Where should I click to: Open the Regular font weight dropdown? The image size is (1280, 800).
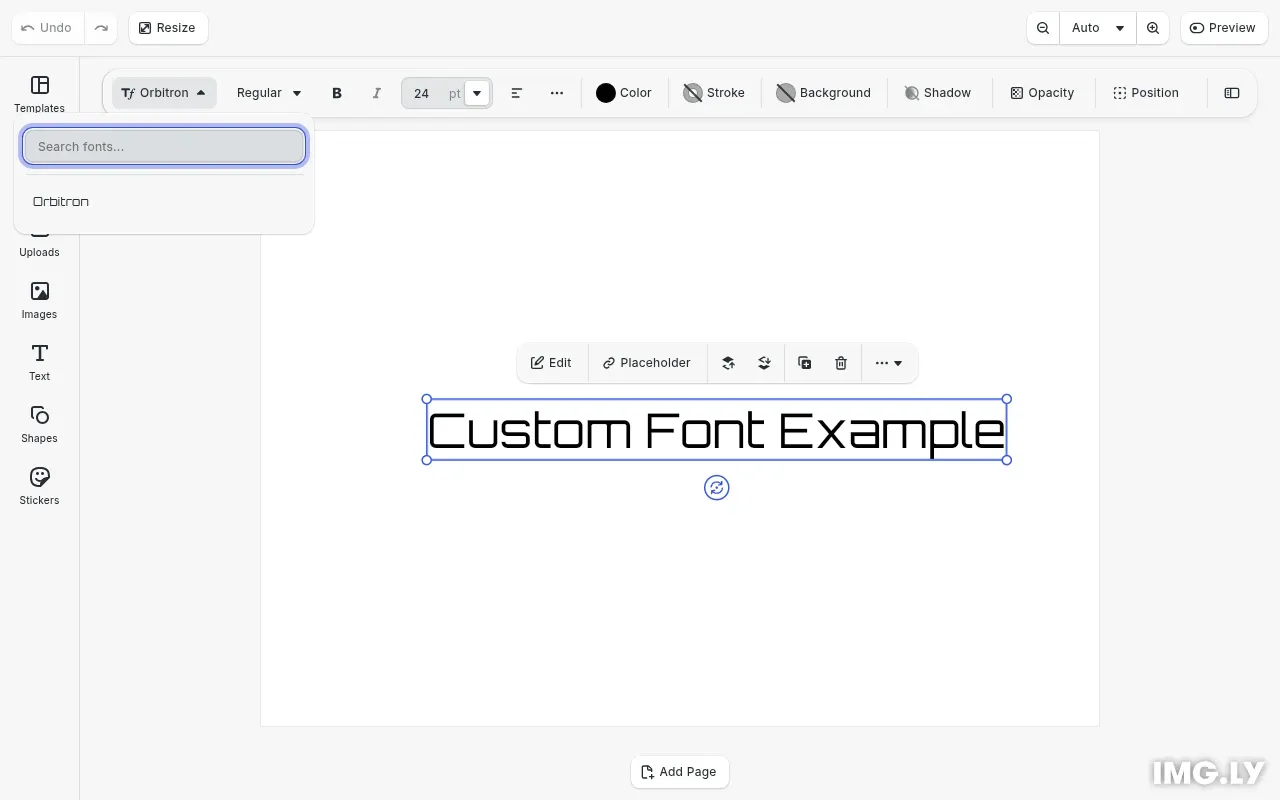tap(267, 92)
